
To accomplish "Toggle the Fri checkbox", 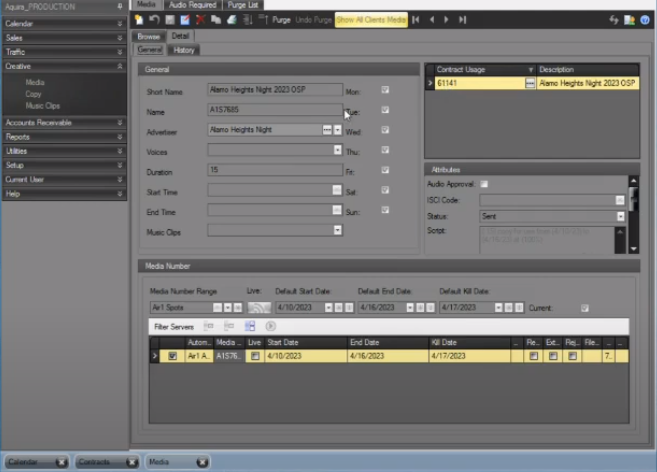I will [x=385, y=170].
